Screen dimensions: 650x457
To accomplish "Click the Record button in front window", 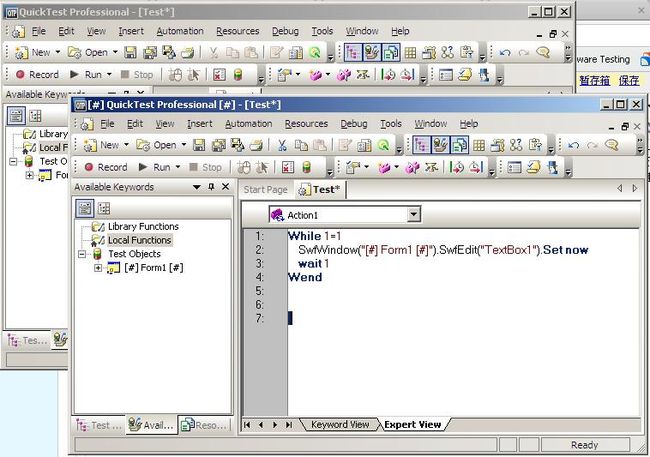I will (106, 167).
